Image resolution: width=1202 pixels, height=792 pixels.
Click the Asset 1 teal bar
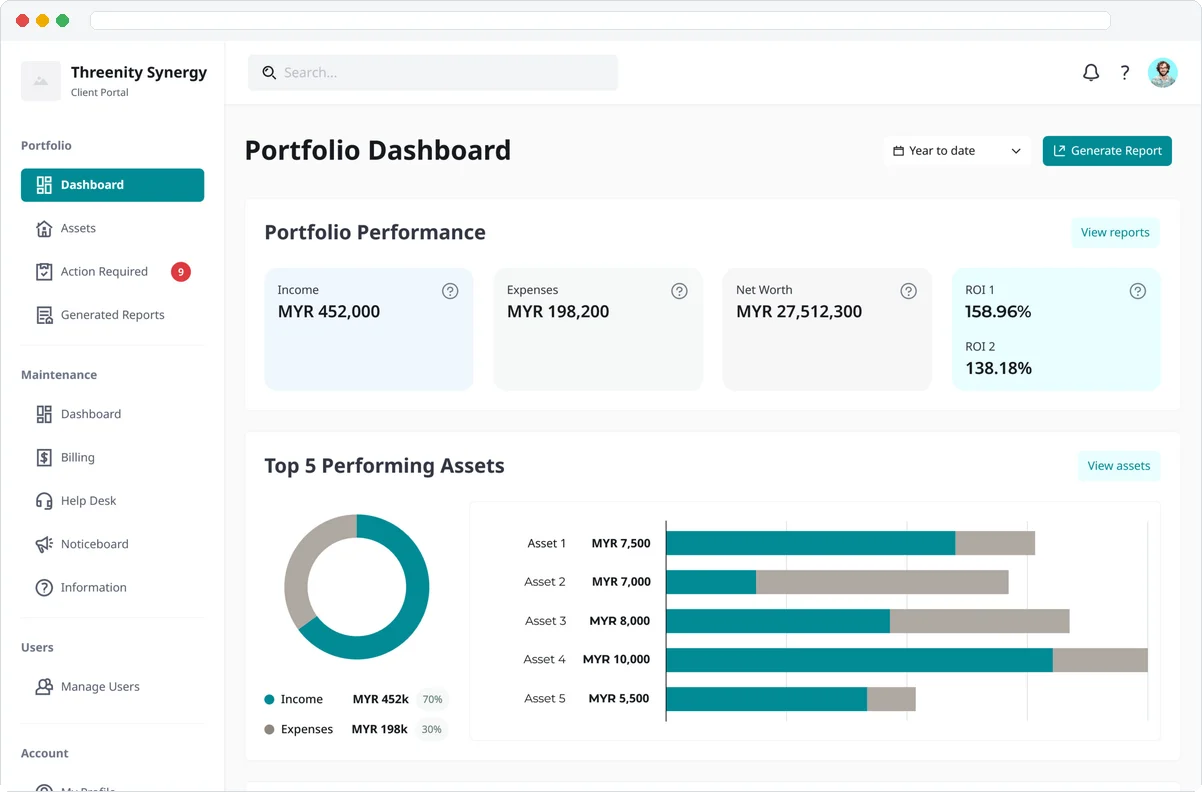811,543
